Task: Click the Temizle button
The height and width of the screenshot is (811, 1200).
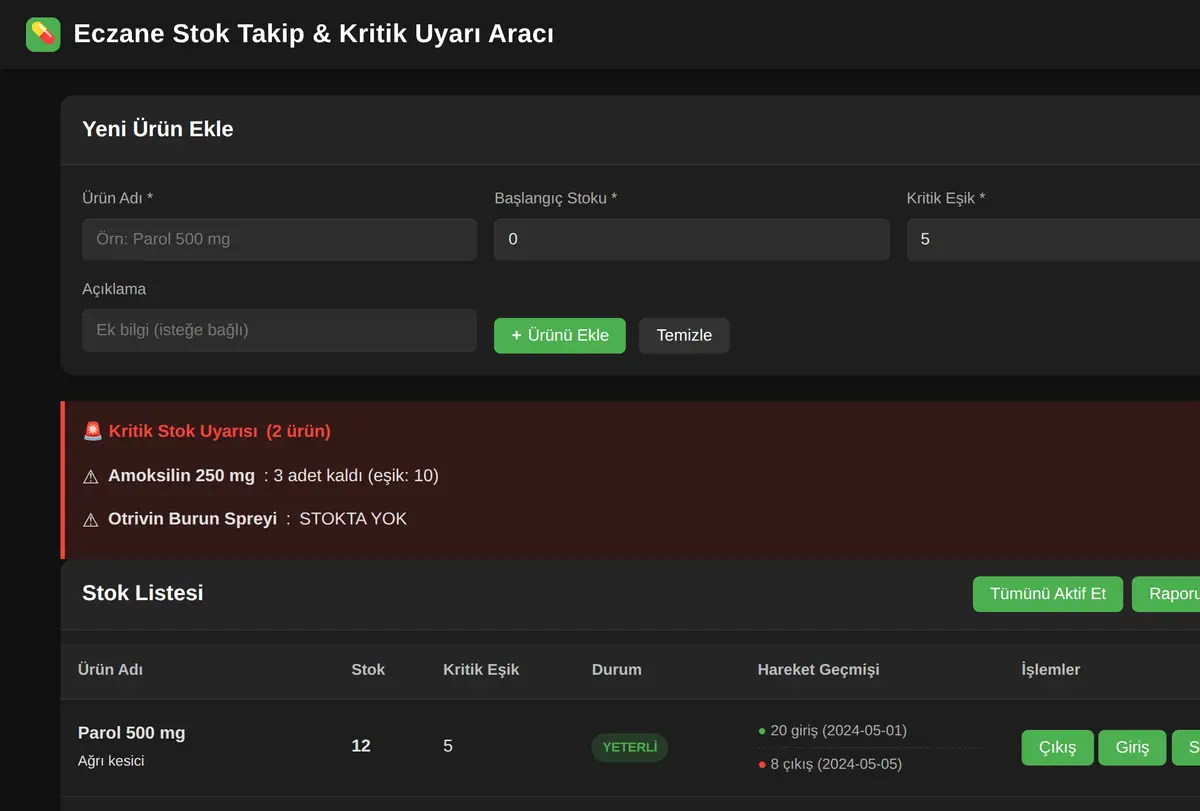Action: [684, 335]
